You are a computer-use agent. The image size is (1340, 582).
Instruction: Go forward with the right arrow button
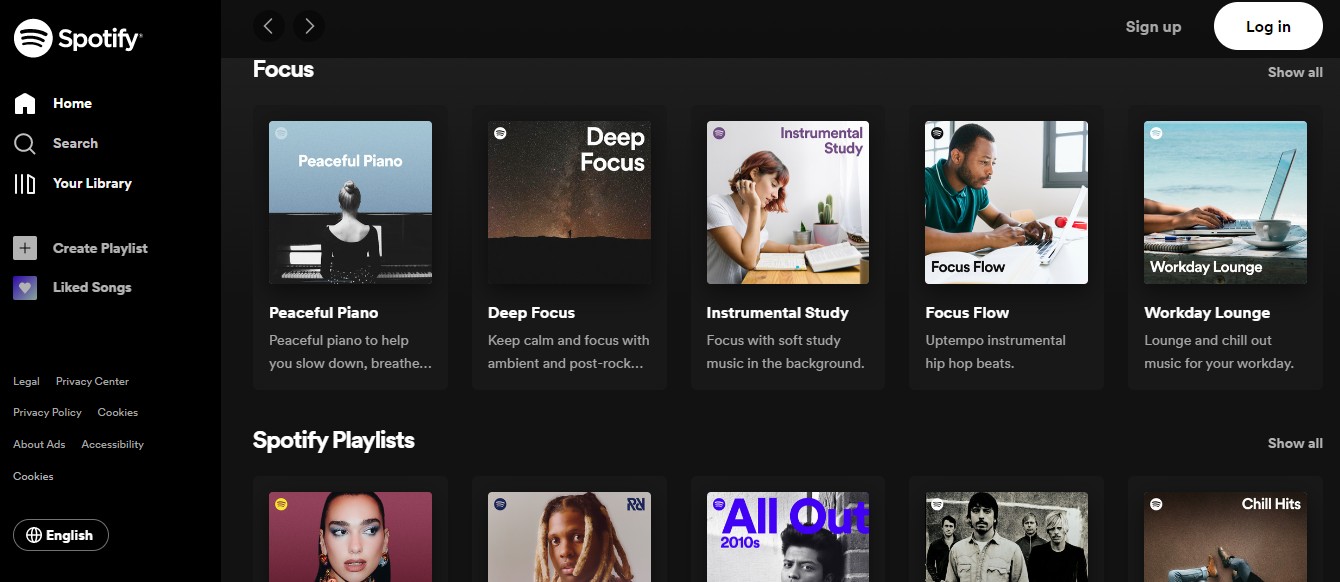[x=309, y=26]
